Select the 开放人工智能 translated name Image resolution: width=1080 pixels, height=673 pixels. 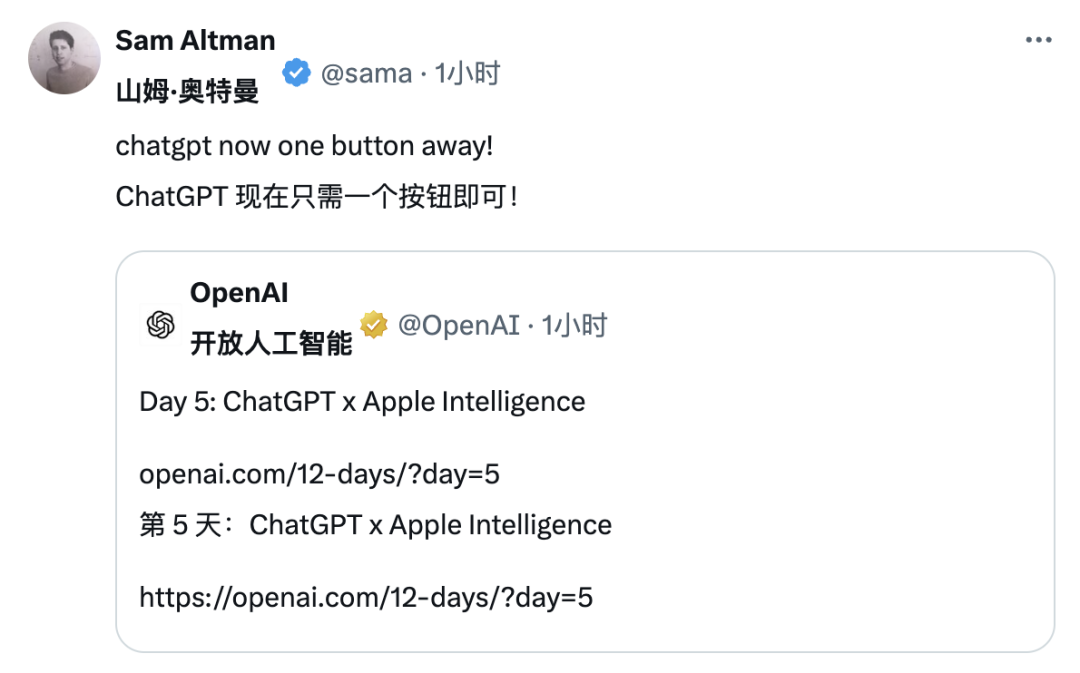(x=271, y=344)
